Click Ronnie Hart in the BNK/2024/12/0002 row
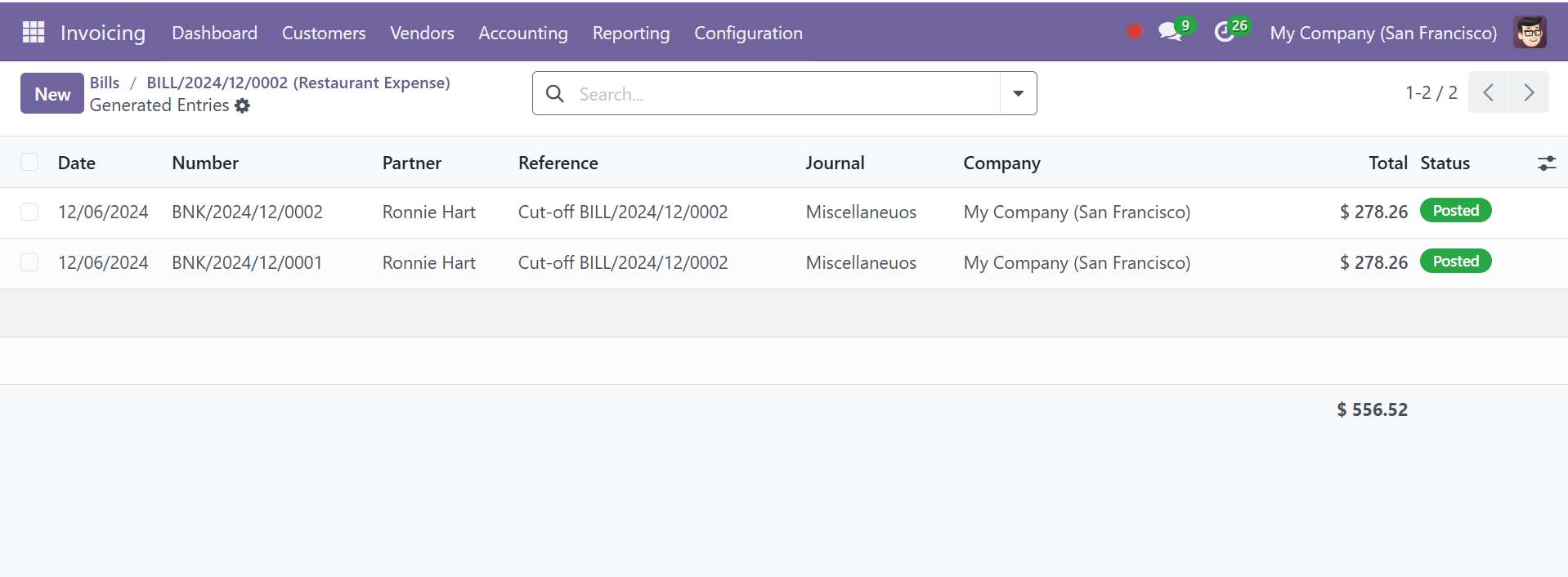Screen dimensions: 1568x577 [429, 212]
